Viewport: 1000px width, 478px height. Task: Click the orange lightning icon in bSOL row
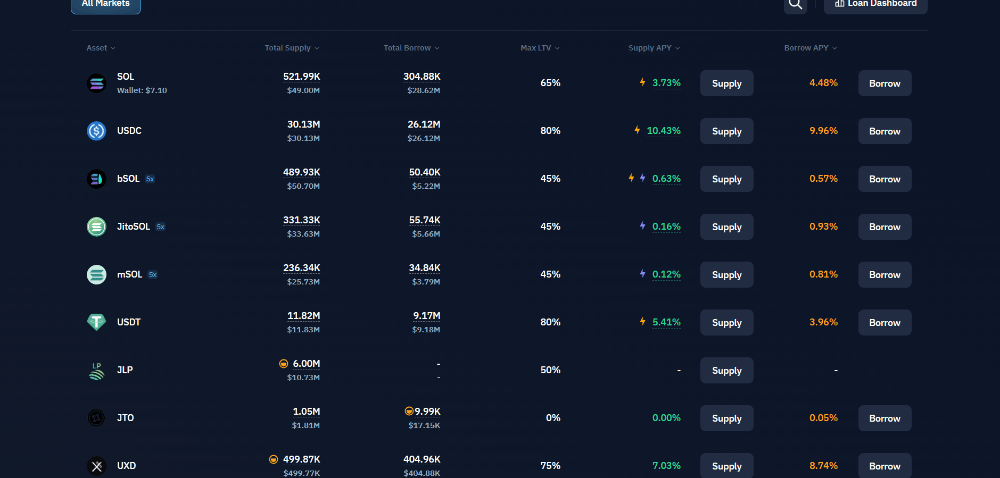point(631,178)
